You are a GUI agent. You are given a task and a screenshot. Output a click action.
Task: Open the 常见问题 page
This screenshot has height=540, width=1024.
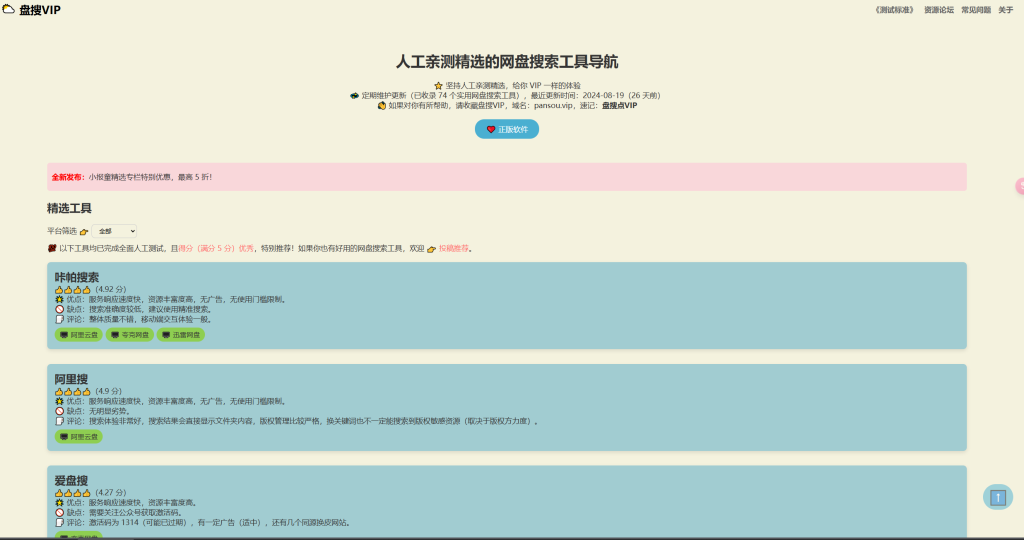[976, 10]
